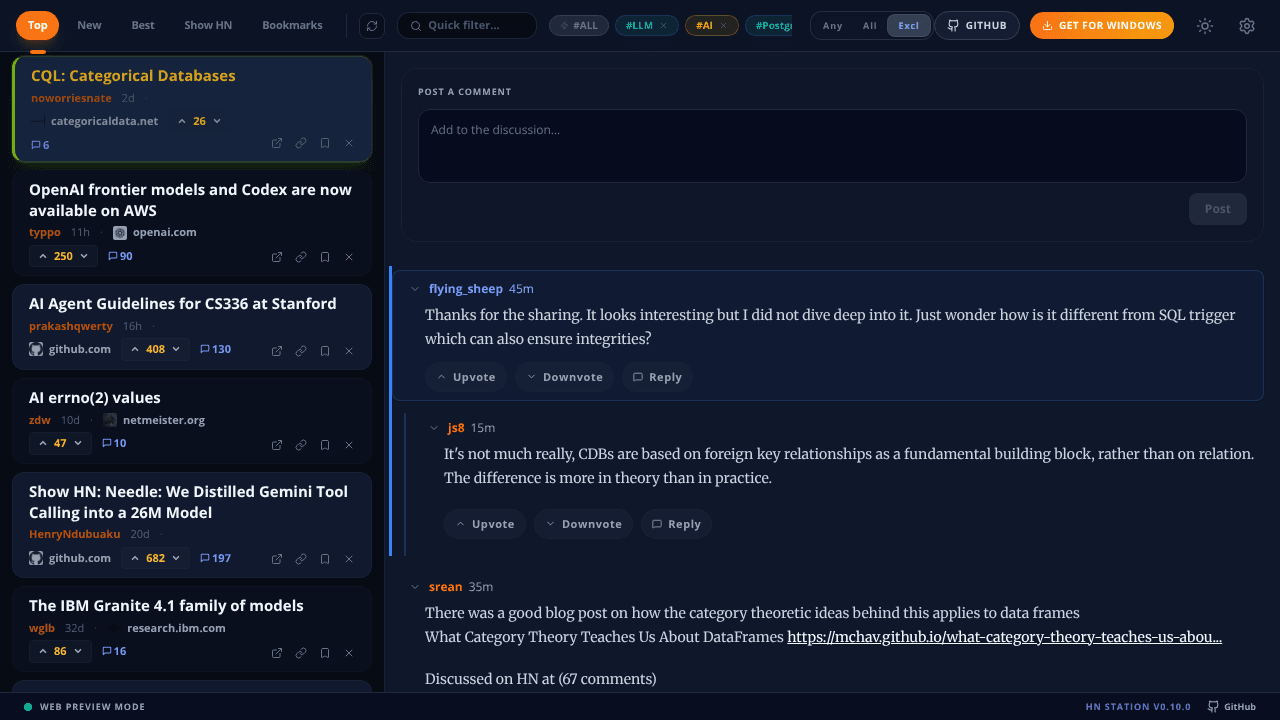The height and width of the screenshot is (720, 1280).
Task: Downvote the CQL story with 26 points
Action: click(x=217, y=121)
